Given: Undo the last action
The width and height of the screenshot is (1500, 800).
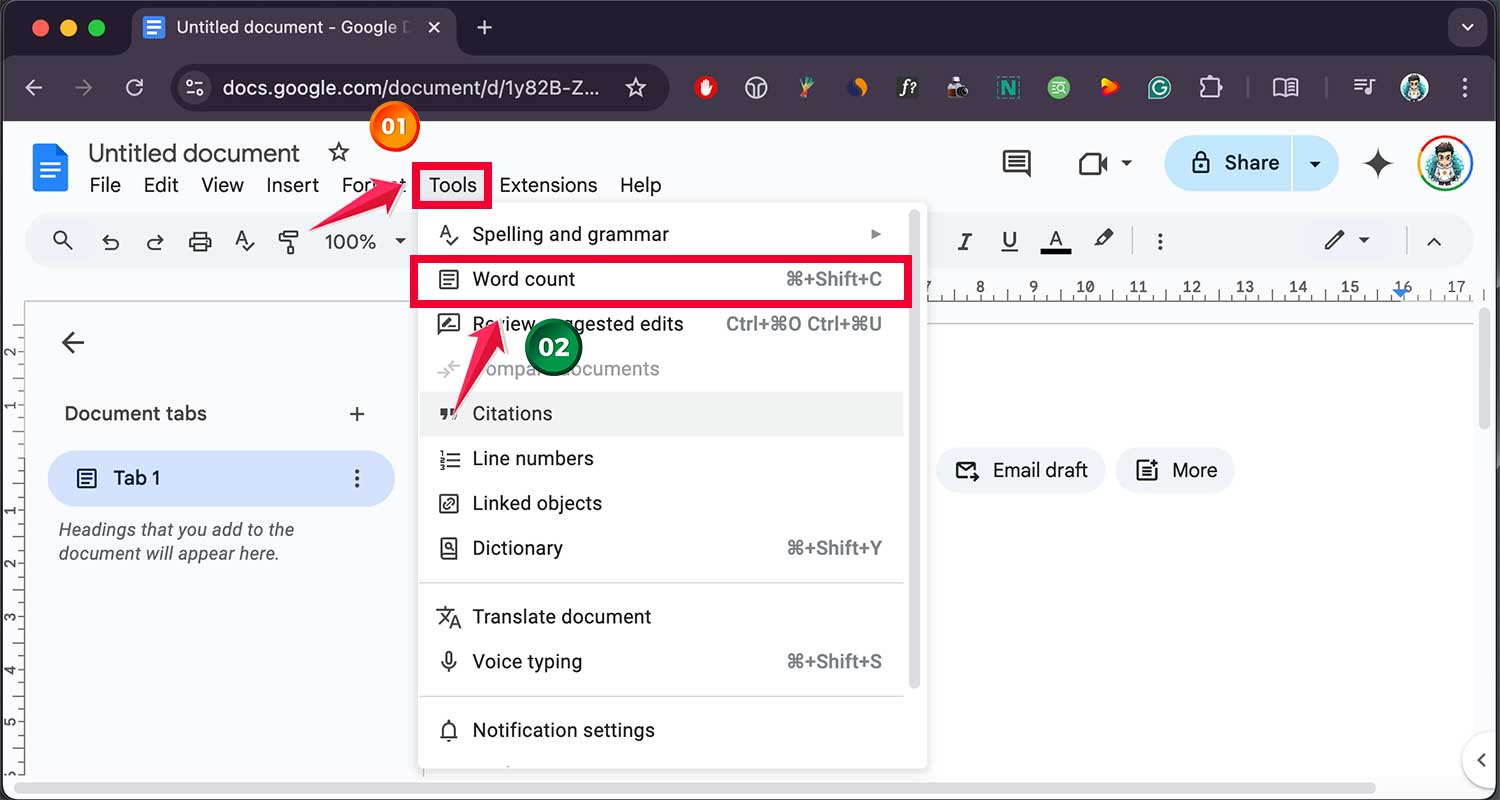Looking at the screenshot, I should click(110, 240).
